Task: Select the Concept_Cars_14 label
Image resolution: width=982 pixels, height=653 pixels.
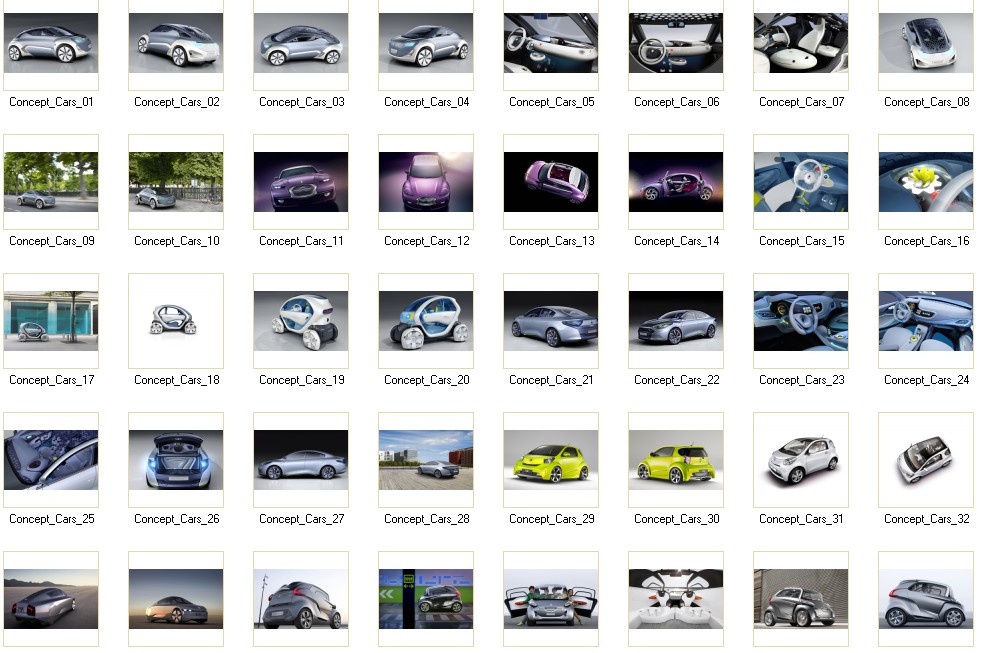Action: [676, 241]
